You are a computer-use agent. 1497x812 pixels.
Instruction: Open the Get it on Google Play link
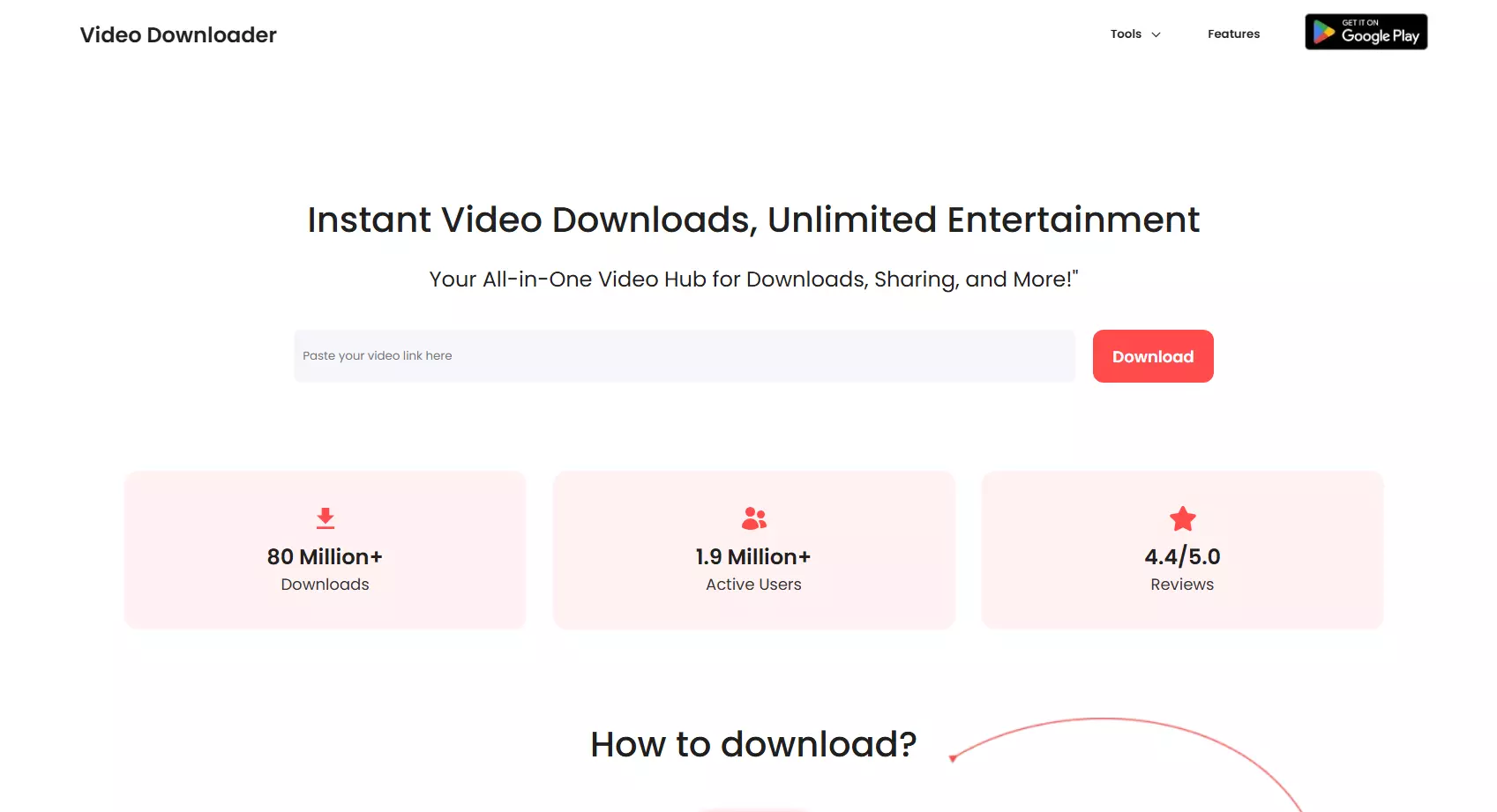[1366, 32]
